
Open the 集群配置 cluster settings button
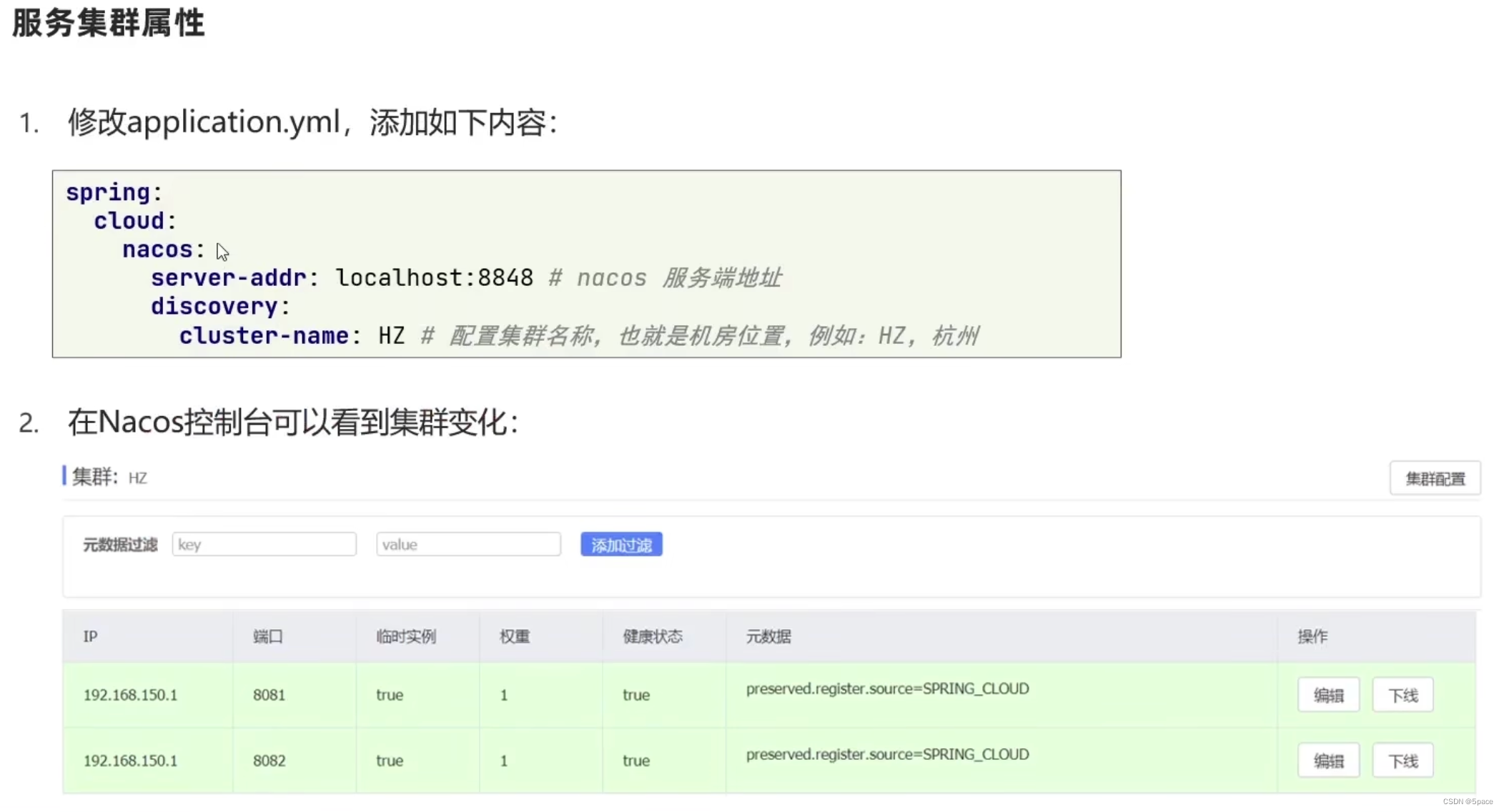(x=1435, y=478)
